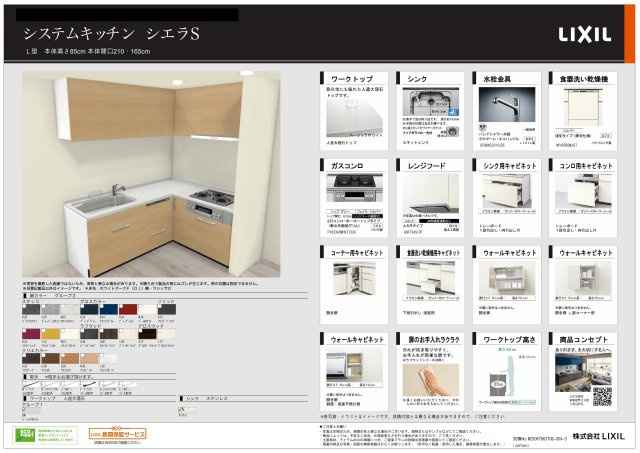Viewport: 640px width, 453px height.
Task: Pick the light gray ステッコ swatch
Action: [50, 309]
